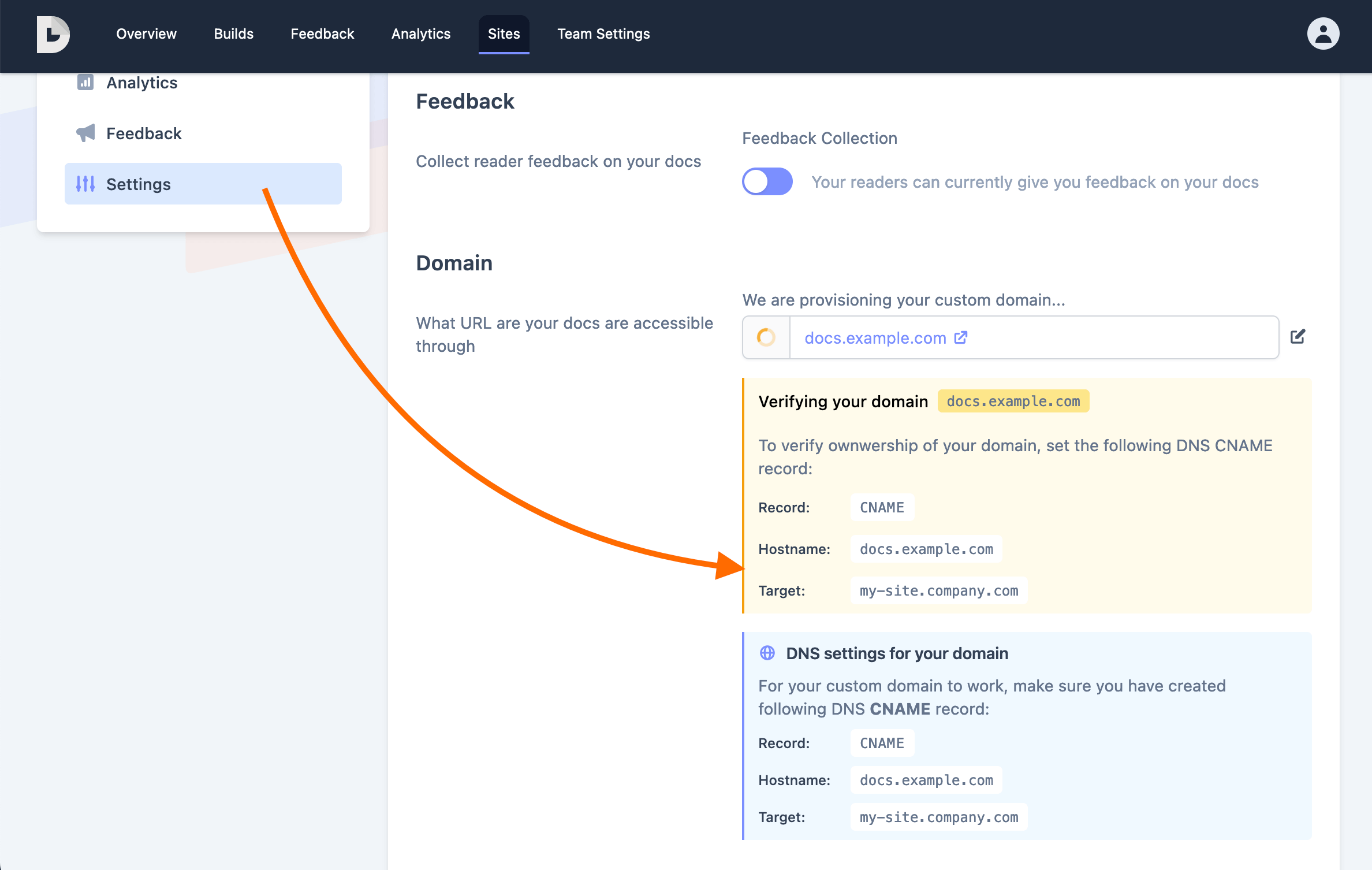Click the Feedback megaphone icon in sidebar
This screenshot has width=1372, height=870.
click(85, 132)
